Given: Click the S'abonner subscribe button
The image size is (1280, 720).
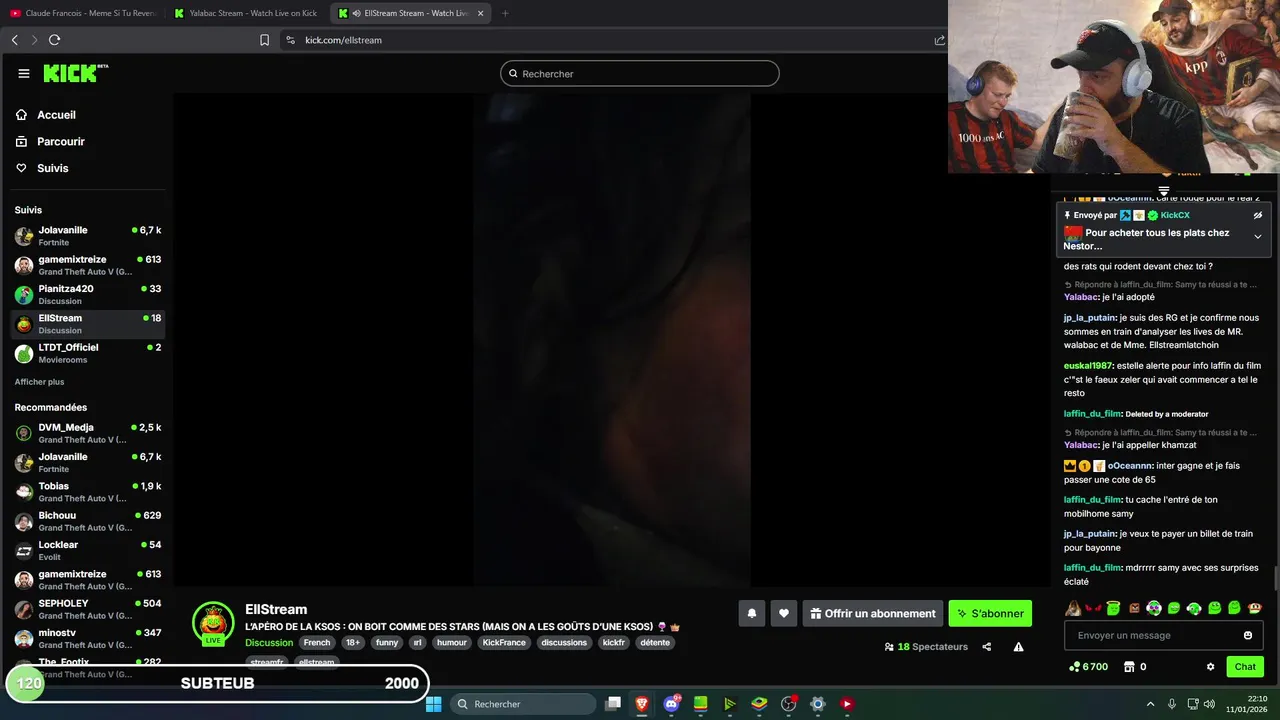Looking at the screenshot, I should [x=990, y=613].
